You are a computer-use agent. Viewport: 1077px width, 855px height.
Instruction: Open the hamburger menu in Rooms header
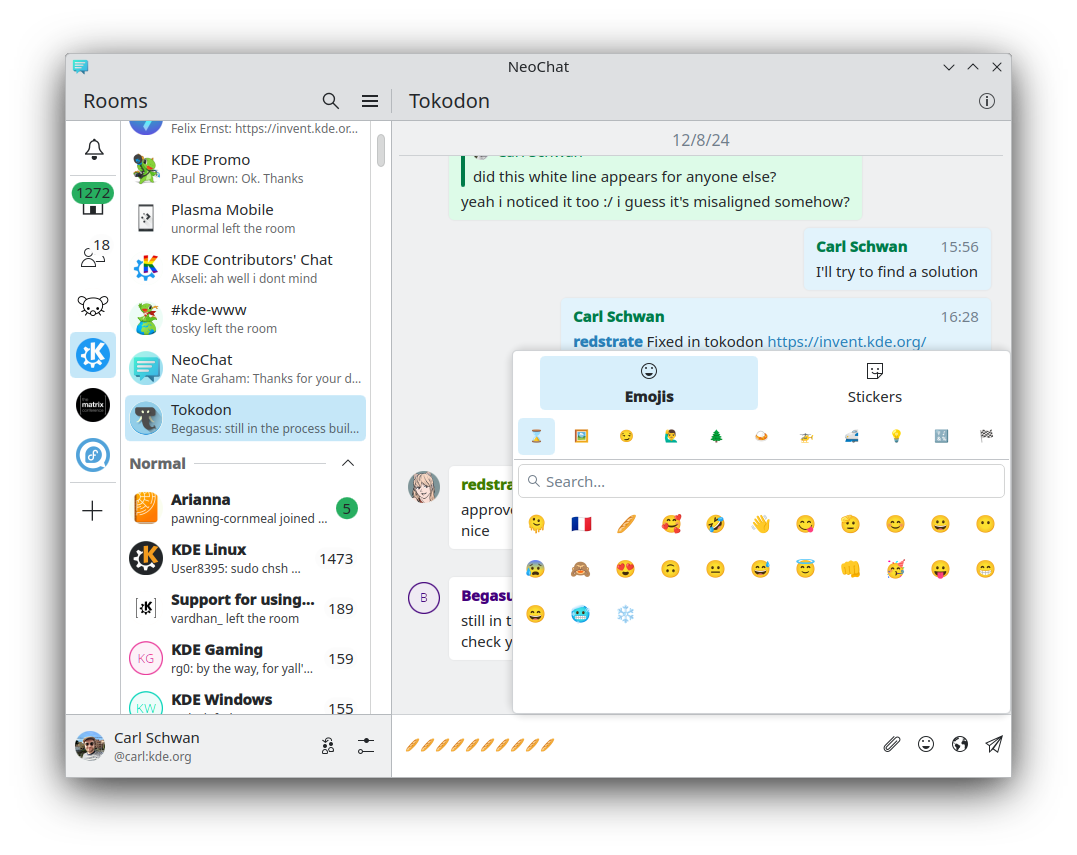click(x=370, y=101)
